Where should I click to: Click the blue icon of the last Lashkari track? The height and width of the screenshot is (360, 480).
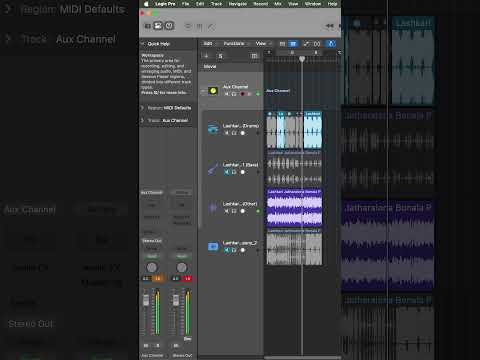pos(213,247)
